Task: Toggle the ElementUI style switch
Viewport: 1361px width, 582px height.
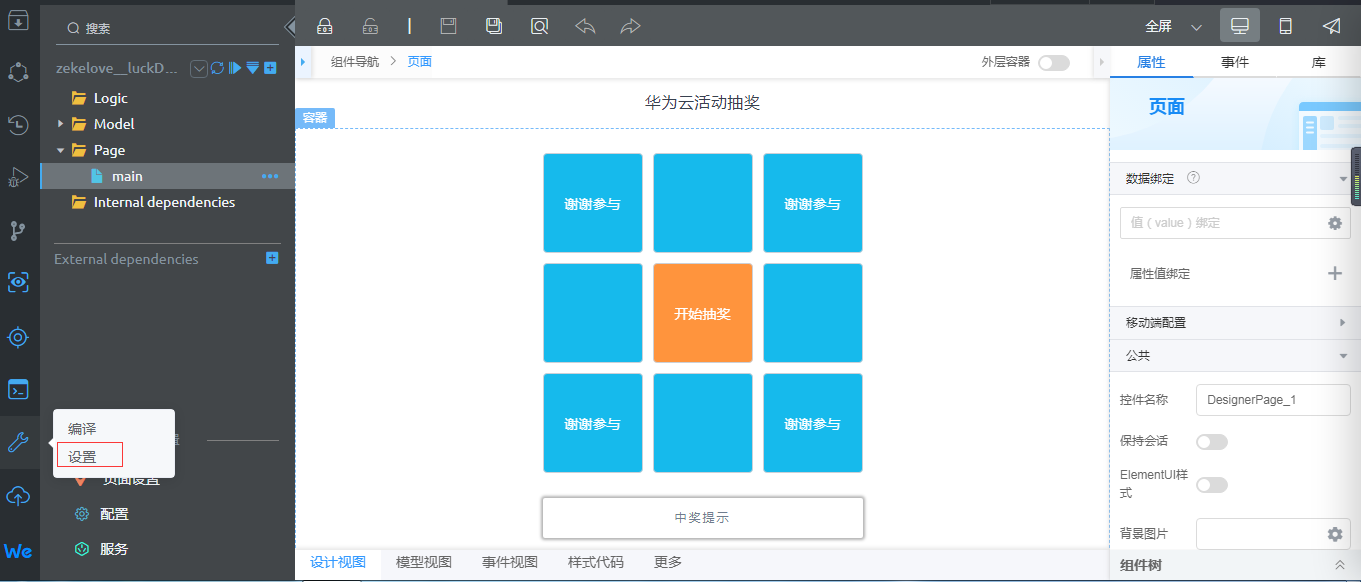Action: pyautogui.click(x=1211, y=484)
